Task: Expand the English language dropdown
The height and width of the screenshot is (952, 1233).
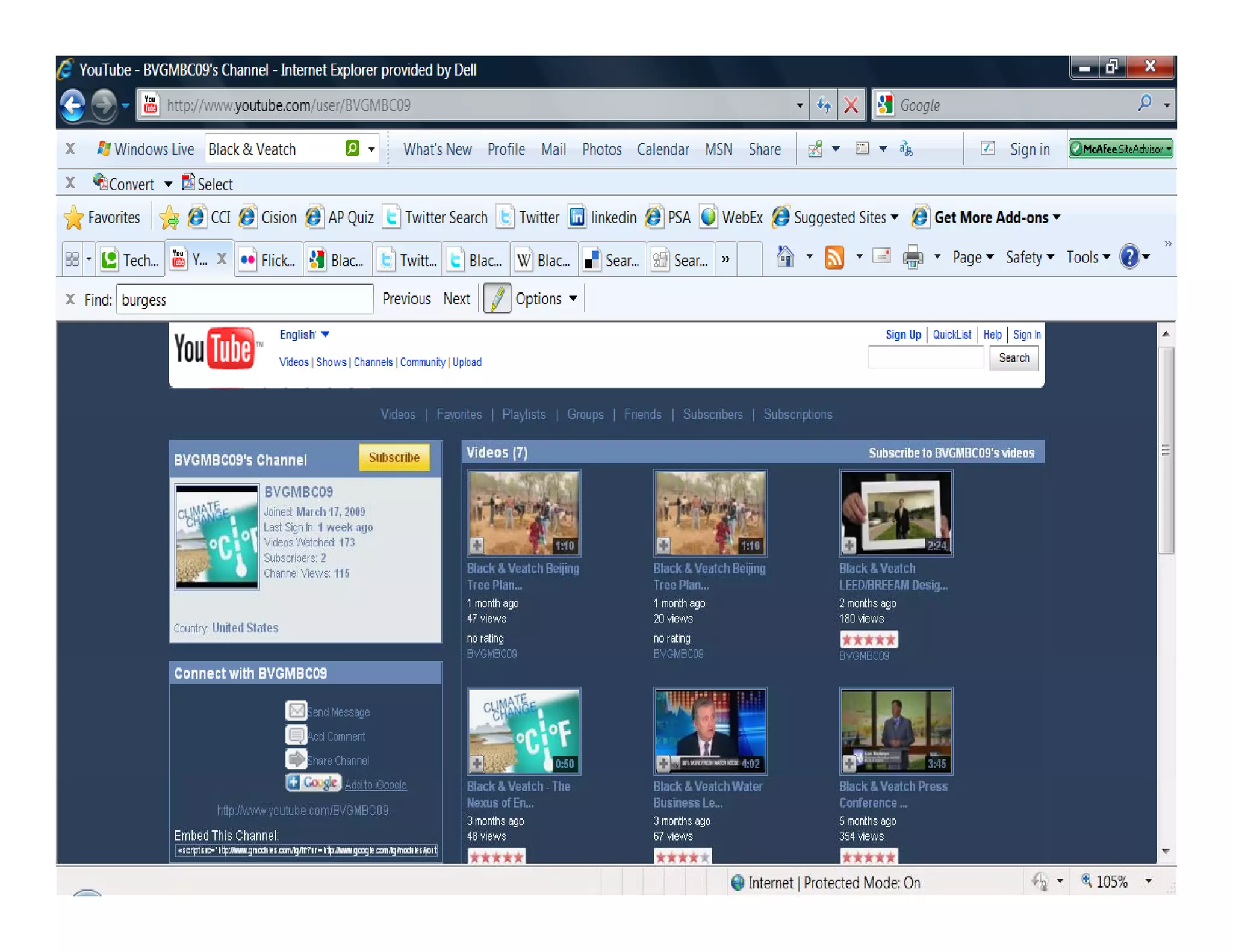Action: [x=304, y=335]
